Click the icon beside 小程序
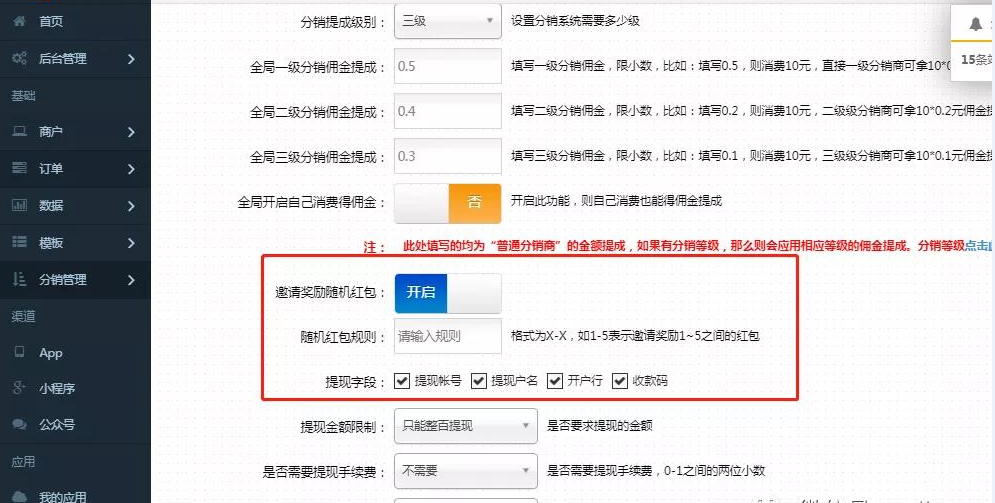The height and width of the screenshot is (503, 995). click(20, 388)
